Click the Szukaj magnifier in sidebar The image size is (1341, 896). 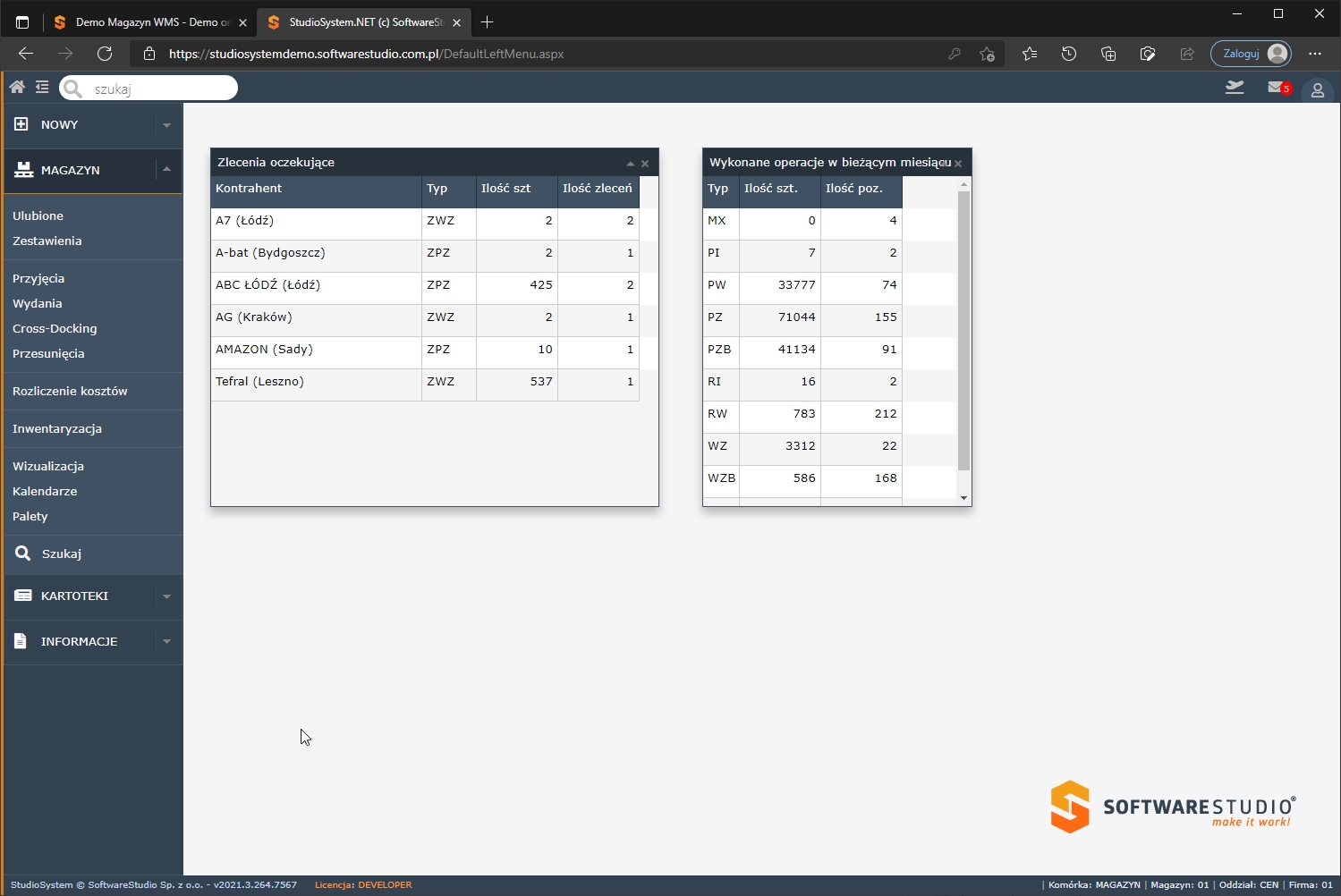(x=23, y=554)
